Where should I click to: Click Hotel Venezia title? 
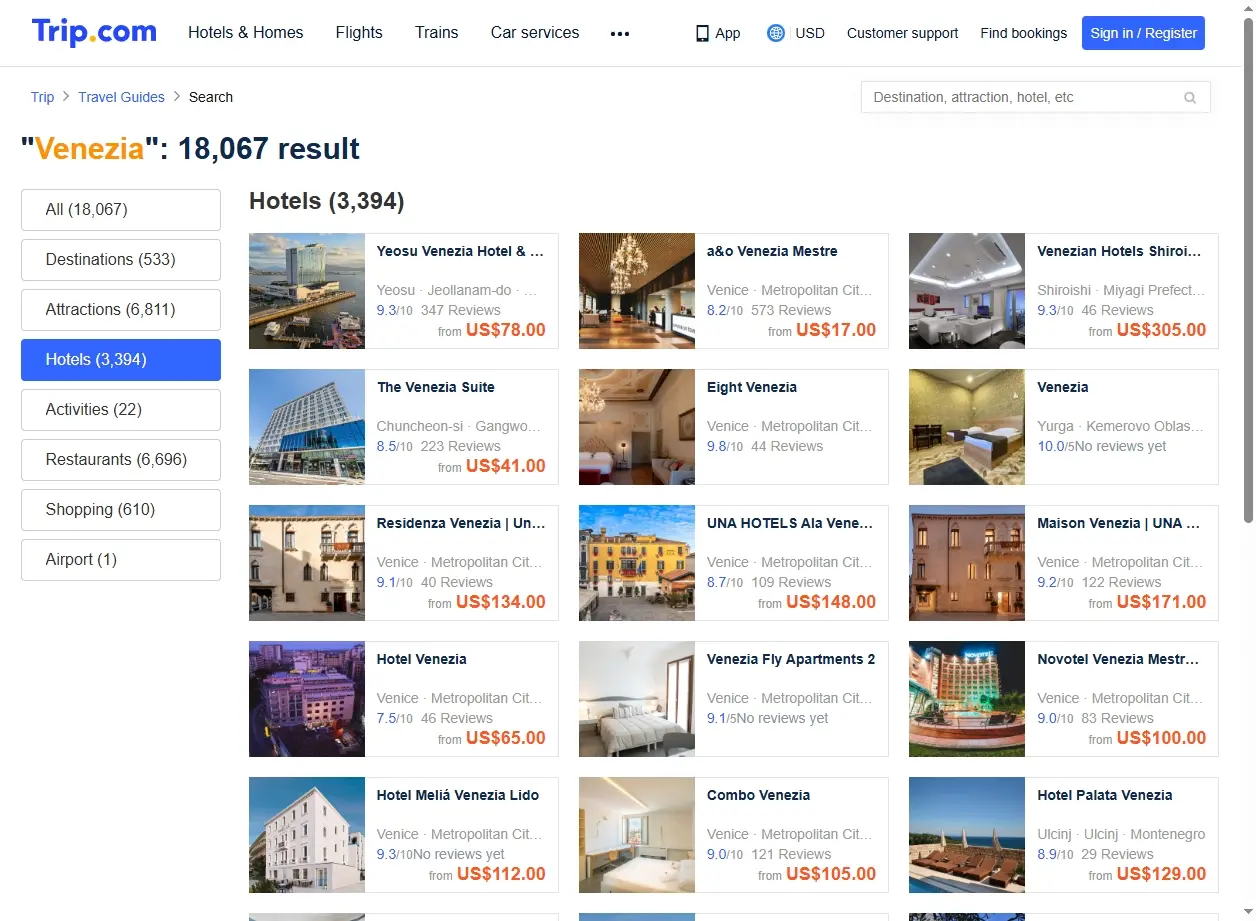pos(422,659)
